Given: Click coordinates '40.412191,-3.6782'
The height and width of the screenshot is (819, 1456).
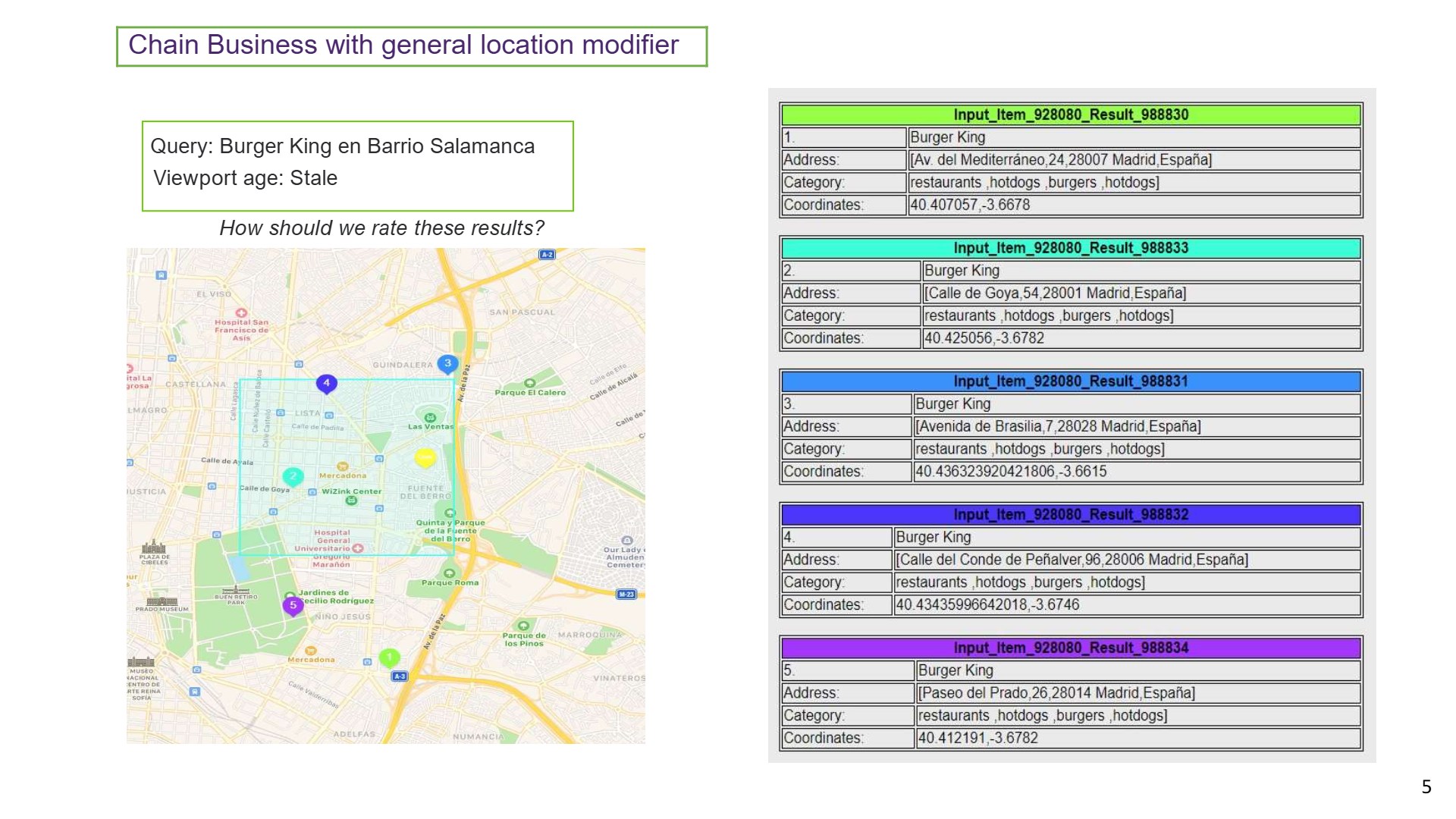Looking at the screenshot, I should (x=977, y=739).
